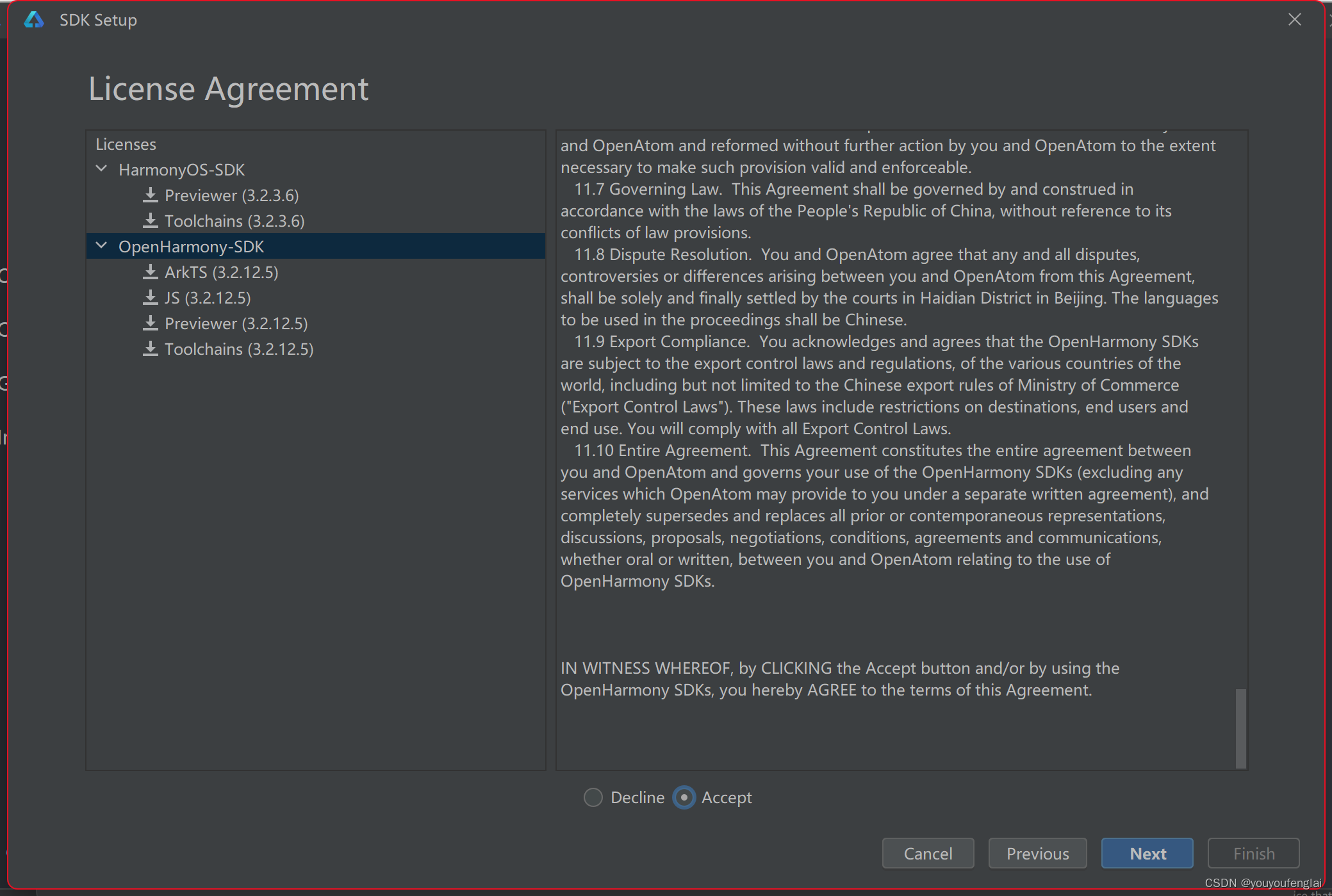Collapse the HarmonyOS-SDK tree node
The image size is (1332, 896).
tap(101, 169)
